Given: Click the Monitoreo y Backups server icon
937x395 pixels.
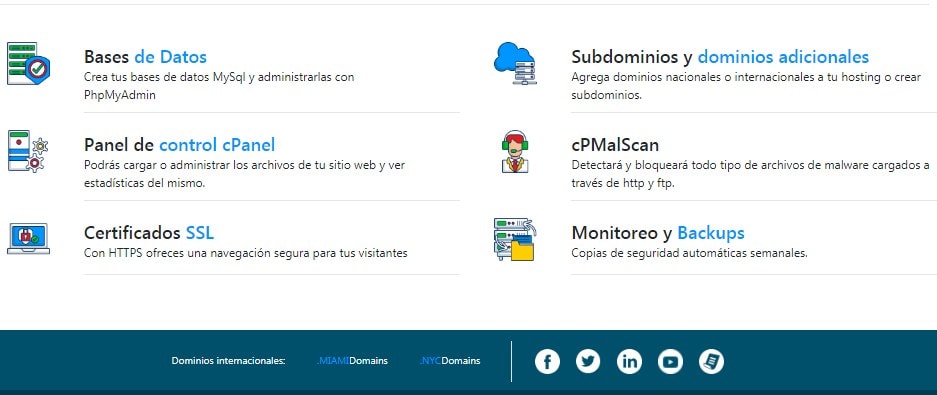Looking at the screenshot, I should click(x=515, y=239).
